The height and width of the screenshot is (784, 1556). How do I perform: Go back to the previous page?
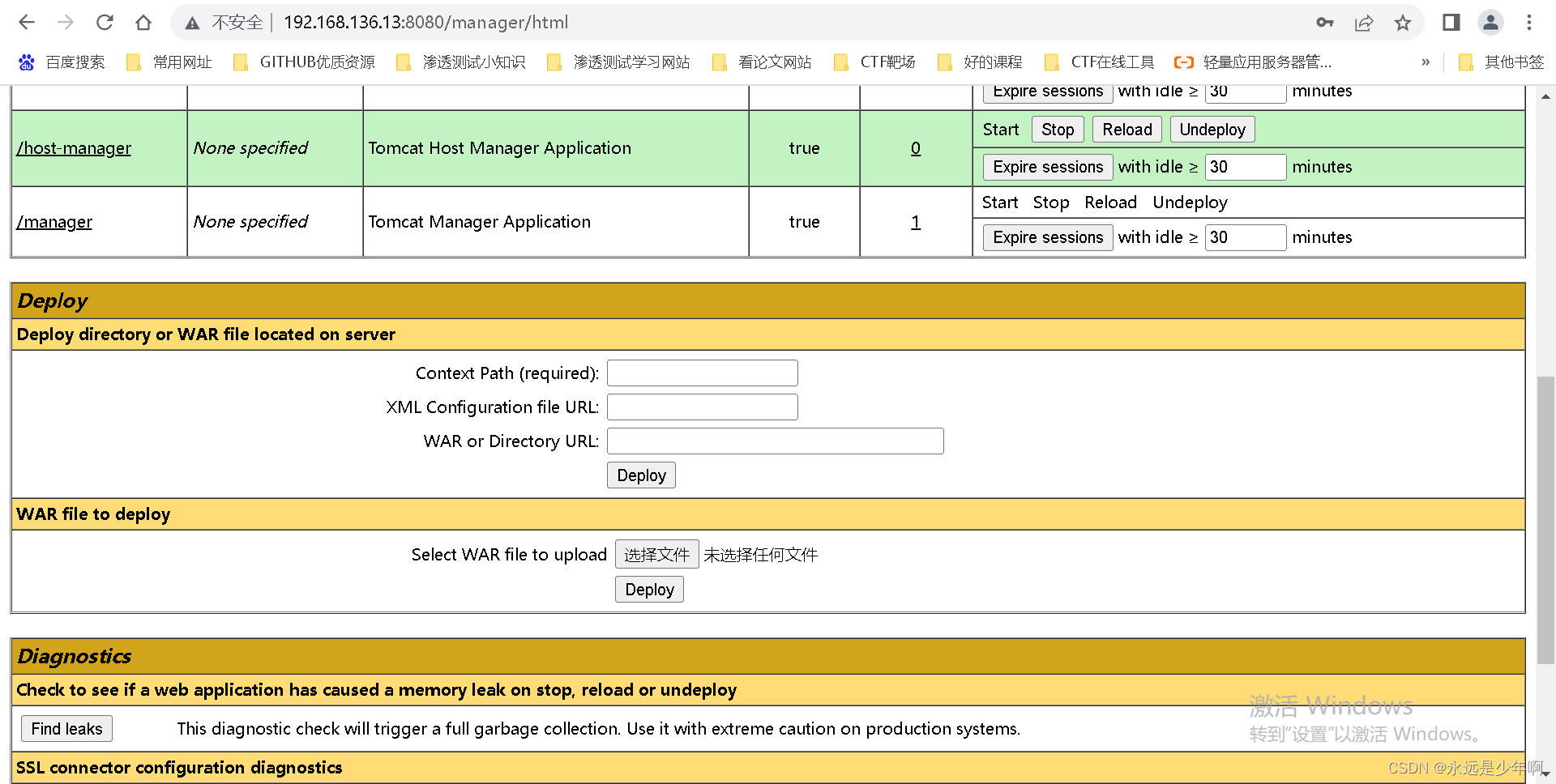click(x=27, y=23)
